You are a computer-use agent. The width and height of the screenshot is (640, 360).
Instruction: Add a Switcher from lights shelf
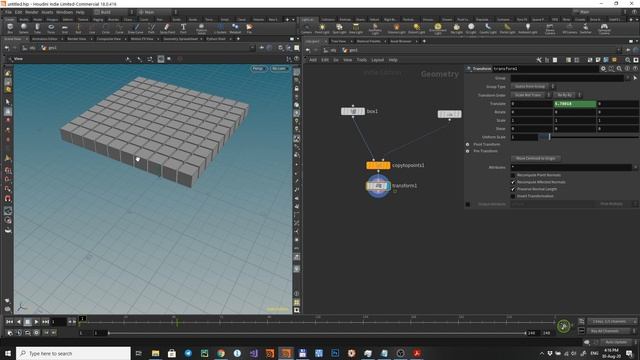(x=585, y=29)
